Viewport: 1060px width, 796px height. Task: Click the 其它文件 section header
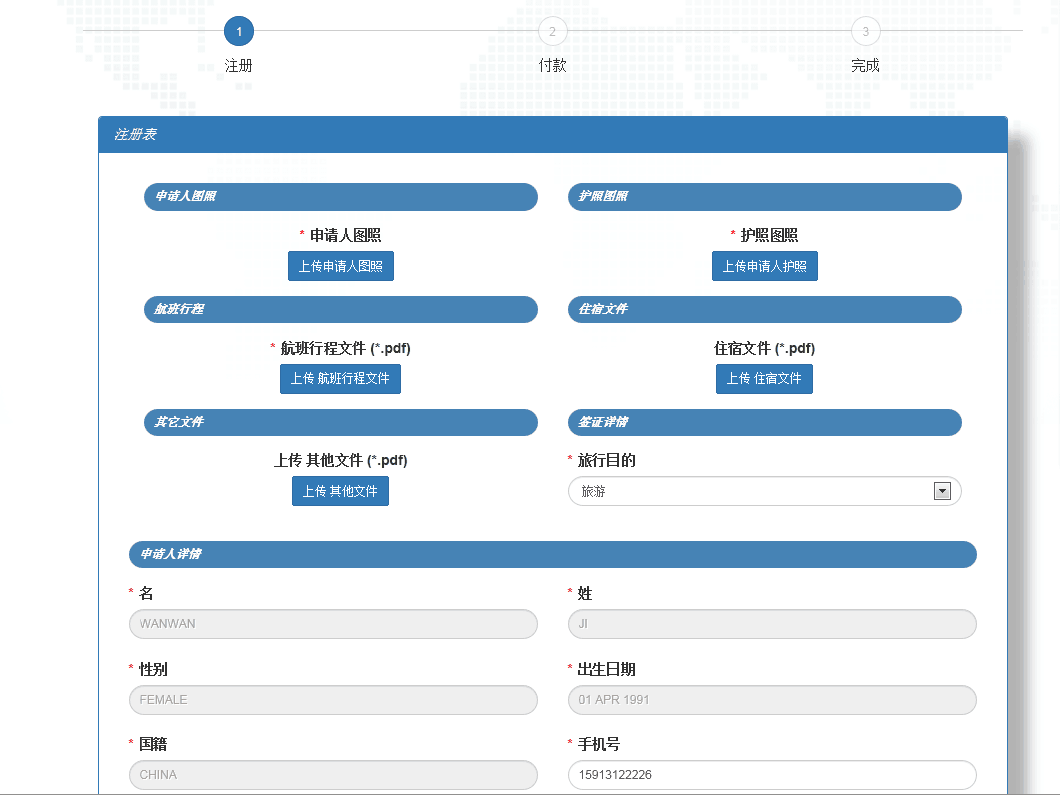tap(341, 423)
